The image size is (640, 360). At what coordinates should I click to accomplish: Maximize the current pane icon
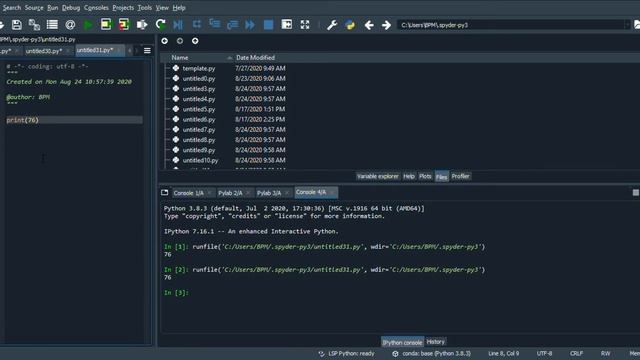(287, 24)
